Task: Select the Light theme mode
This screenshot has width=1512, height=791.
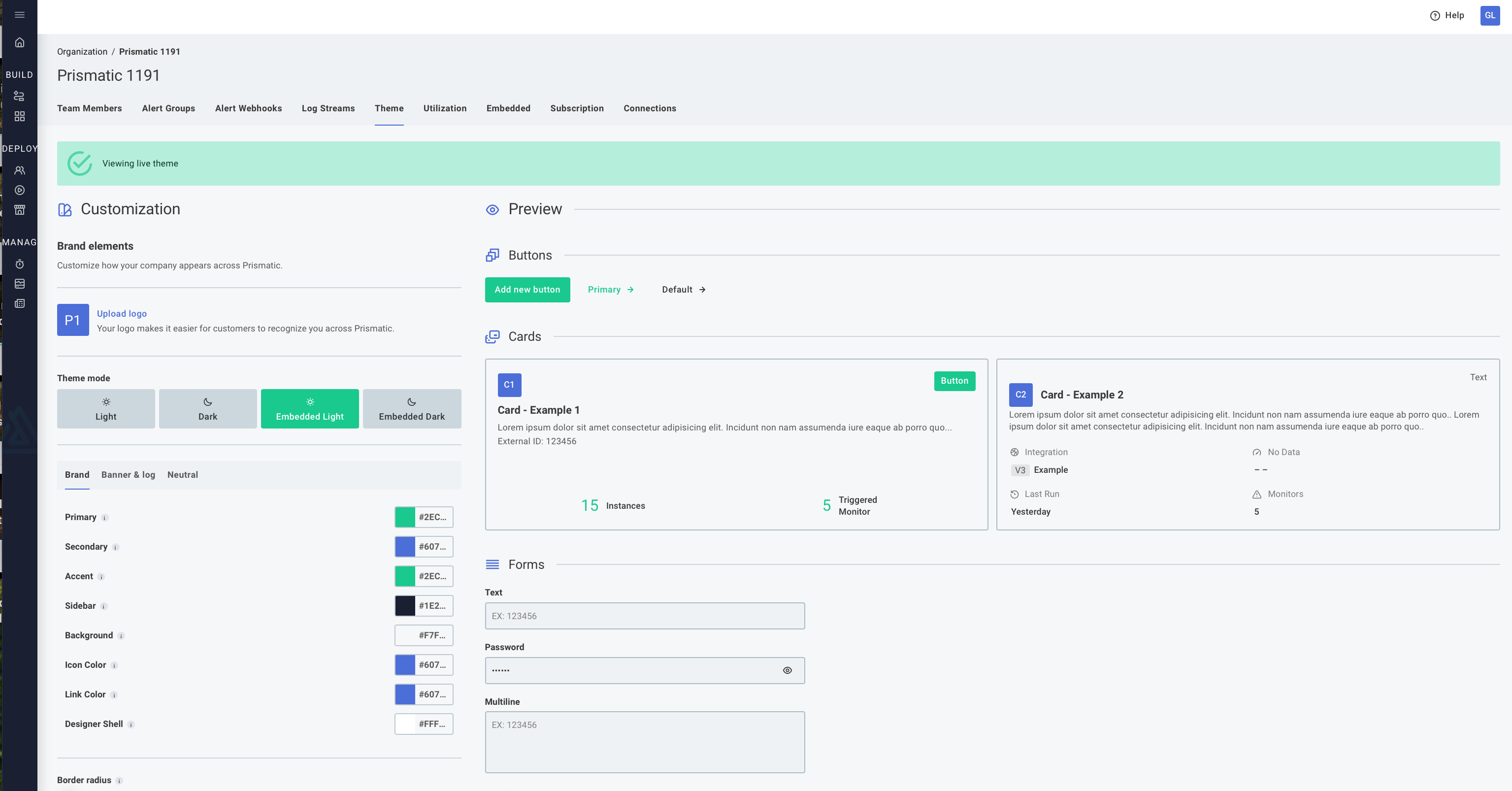Action: [x=106, y=408]
